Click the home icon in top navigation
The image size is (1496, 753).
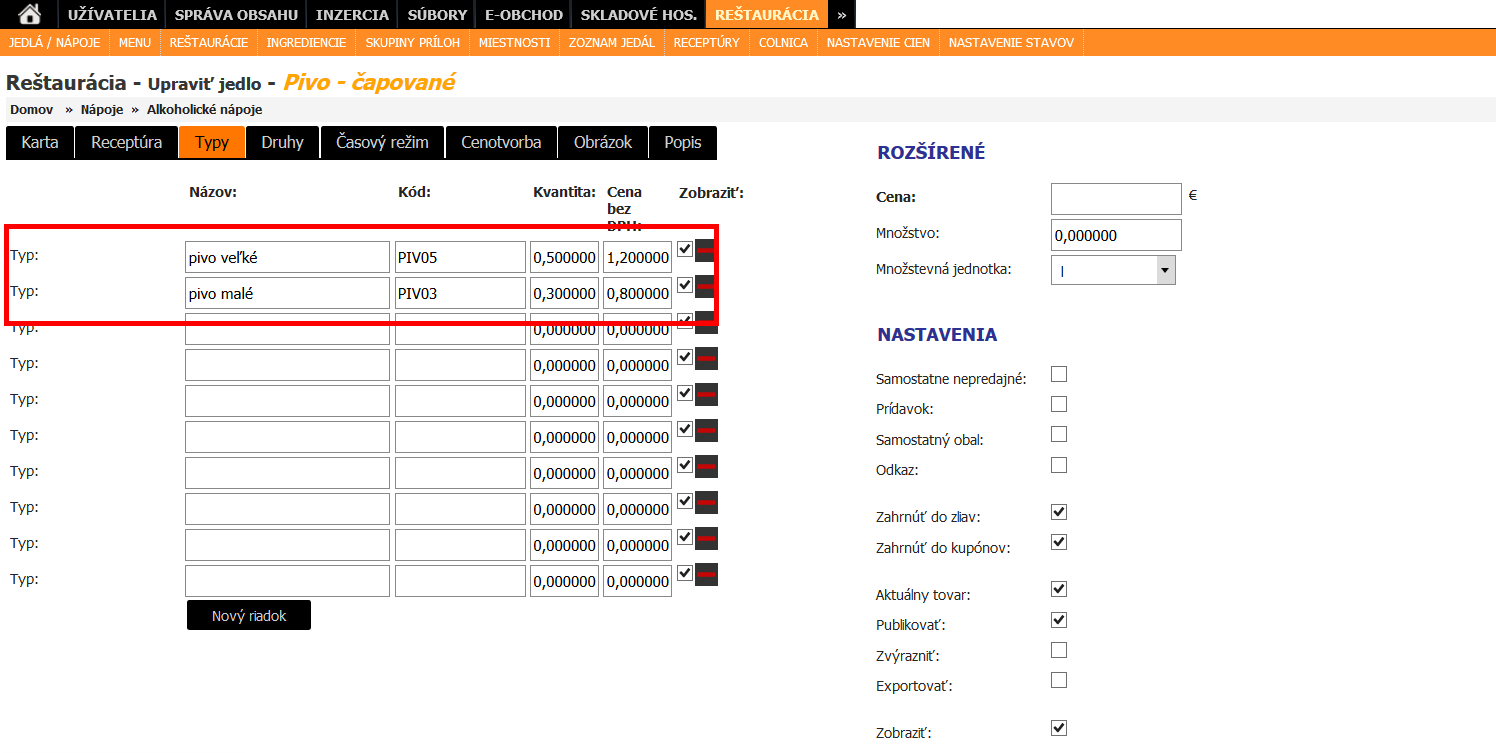click(30, 14)
